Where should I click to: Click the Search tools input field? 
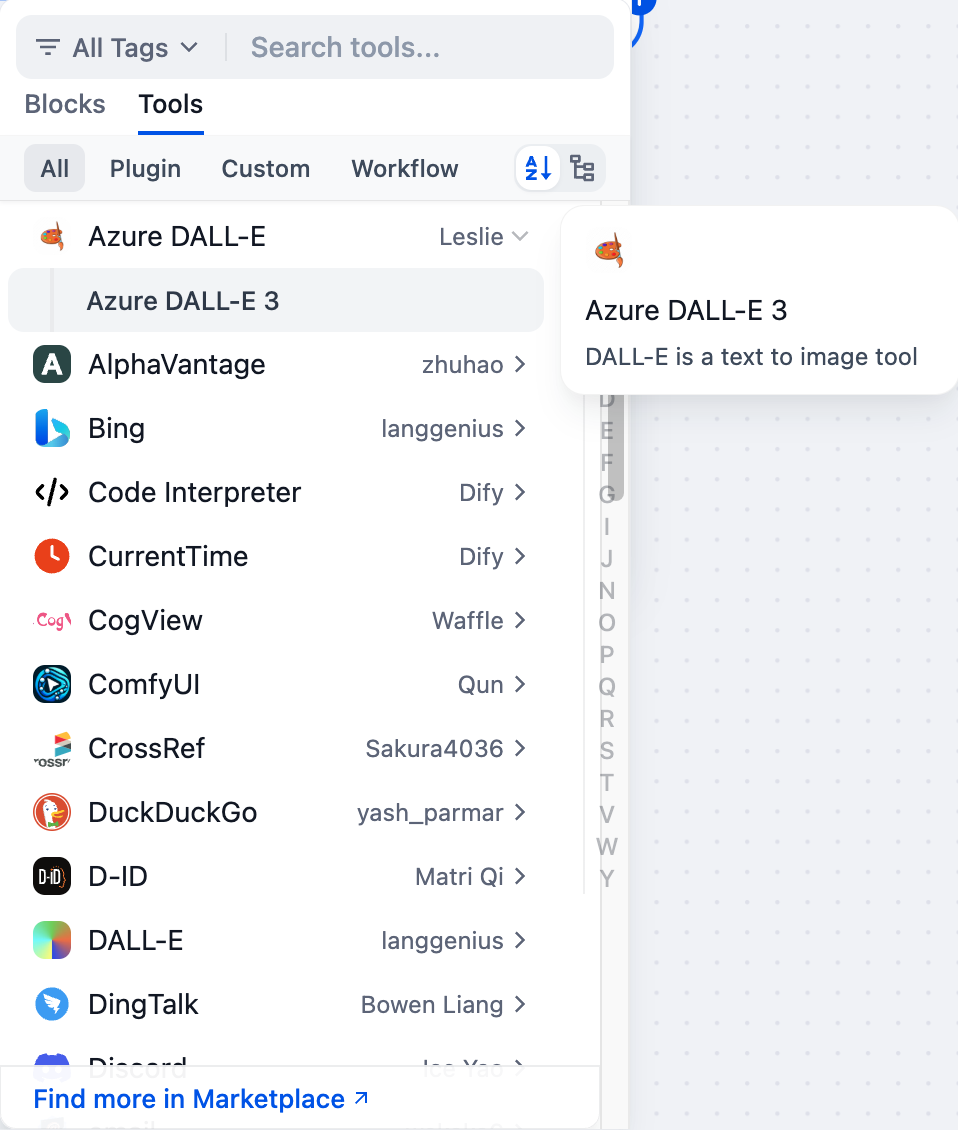[420, 47]
